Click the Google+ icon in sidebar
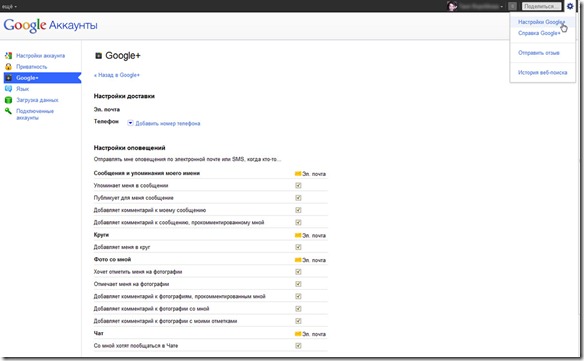This screenshot has height=361, width=584. (x=9, y=78)
